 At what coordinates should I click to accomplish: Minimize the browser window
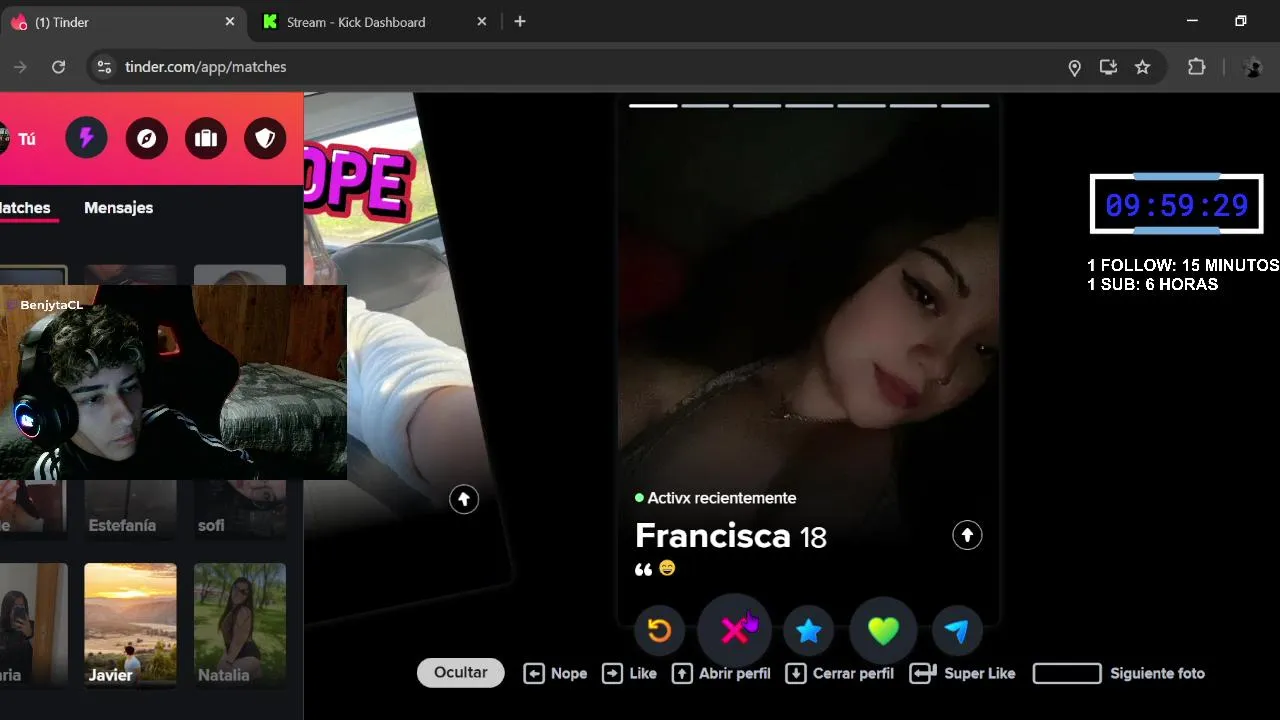[1192, 21]
